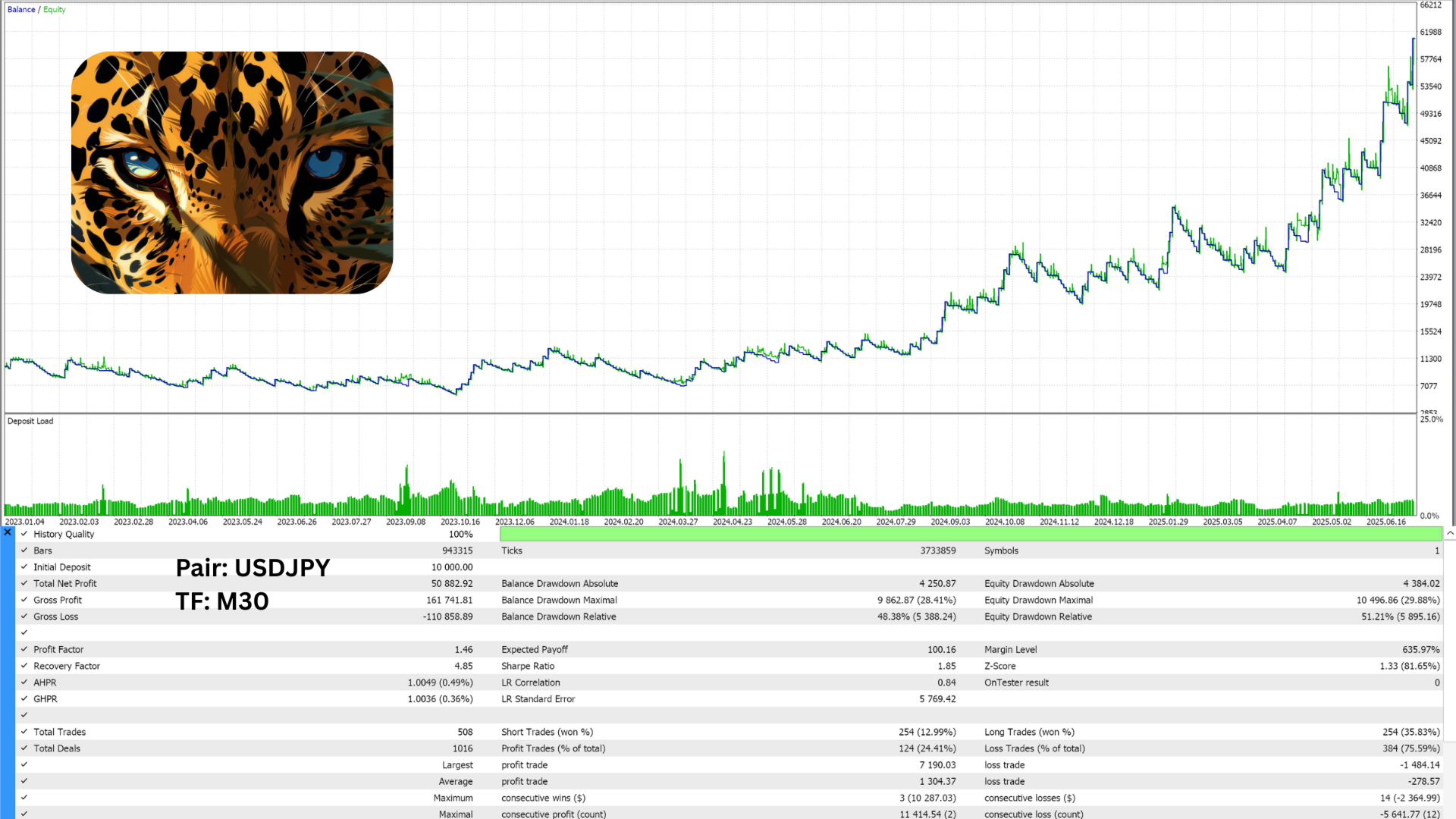This screenshot has height=819, width=1456.
Task: Close the strategy tester report panel
Action: point(8,532)
